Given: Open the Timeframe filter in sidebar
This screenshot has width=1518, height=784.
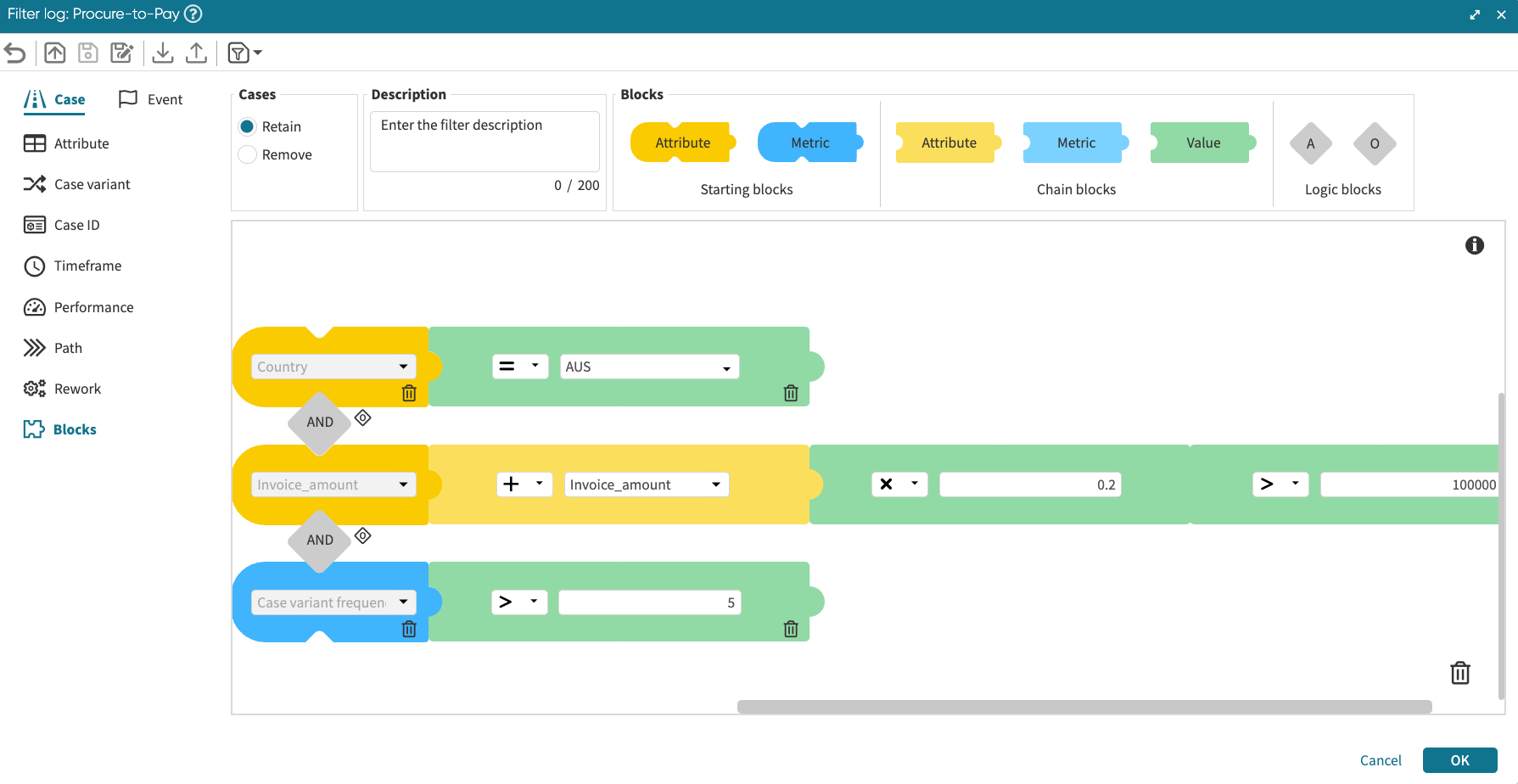Looking at the screenshot, I should [87, 266].
